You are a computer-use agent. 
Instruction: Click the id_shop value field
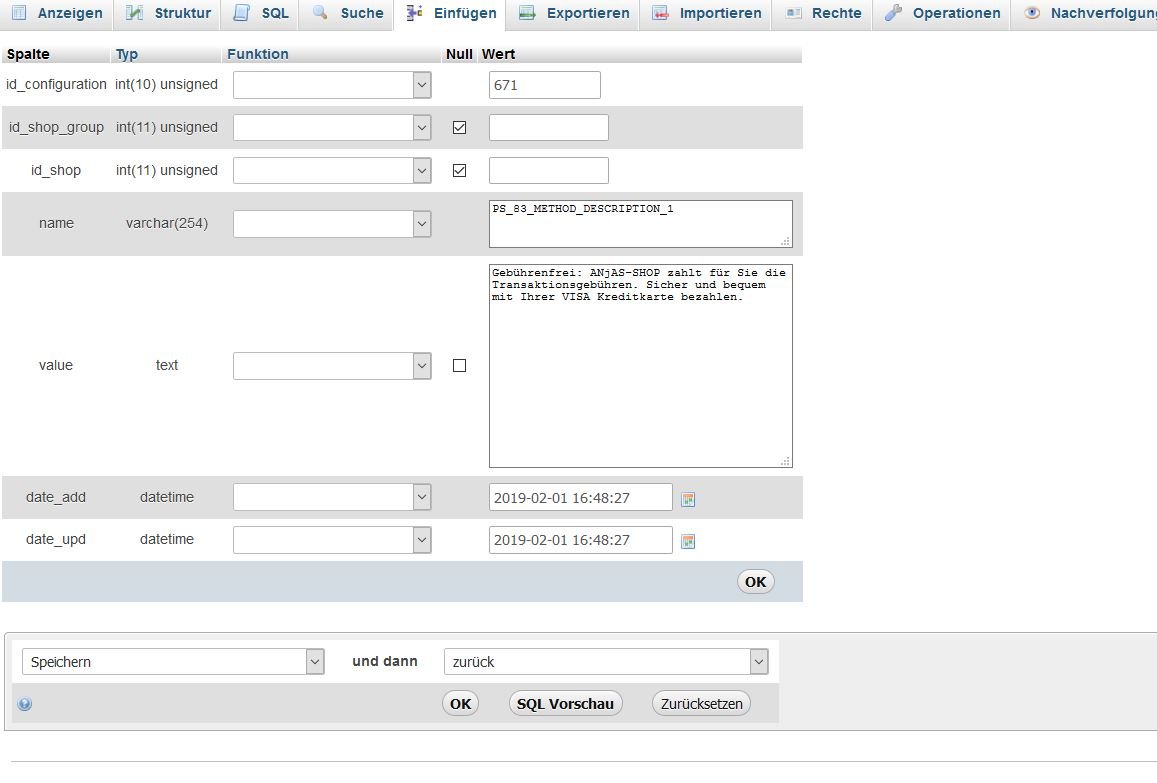point(549,170)
